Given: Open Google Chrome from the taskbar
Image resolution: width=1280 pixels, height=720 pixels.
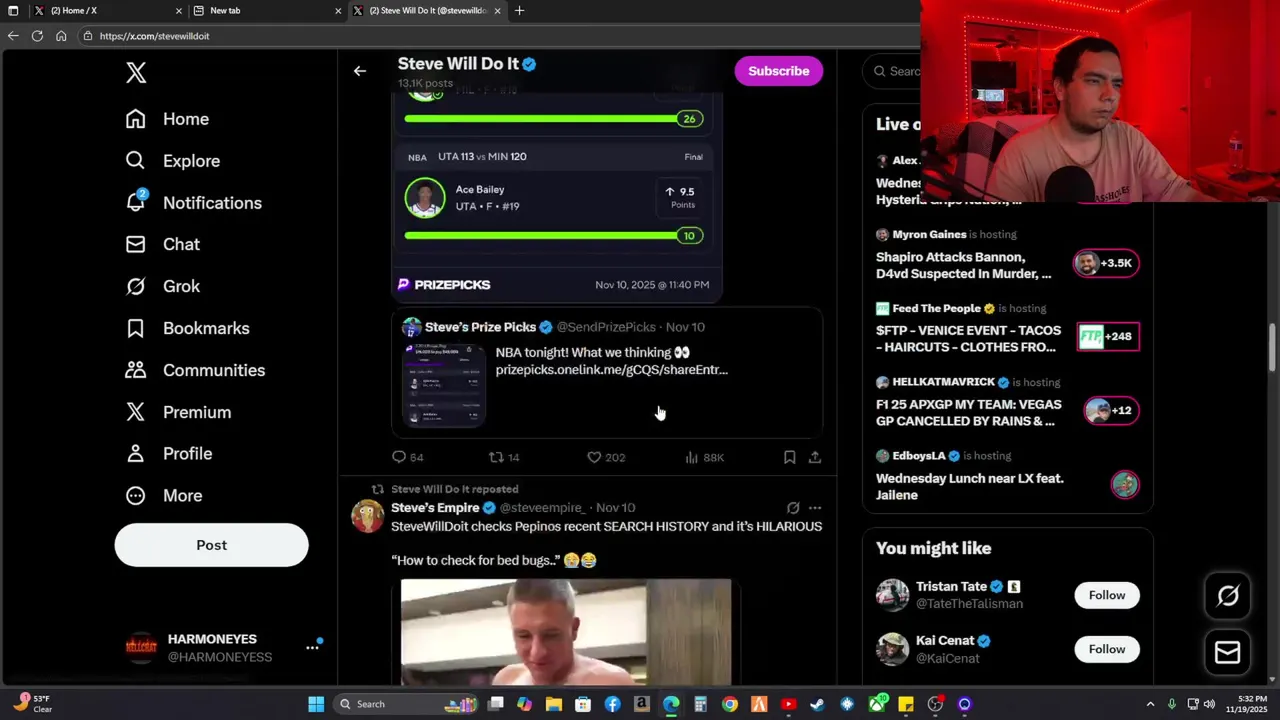Looking at the screenshot, I should 730,704.
